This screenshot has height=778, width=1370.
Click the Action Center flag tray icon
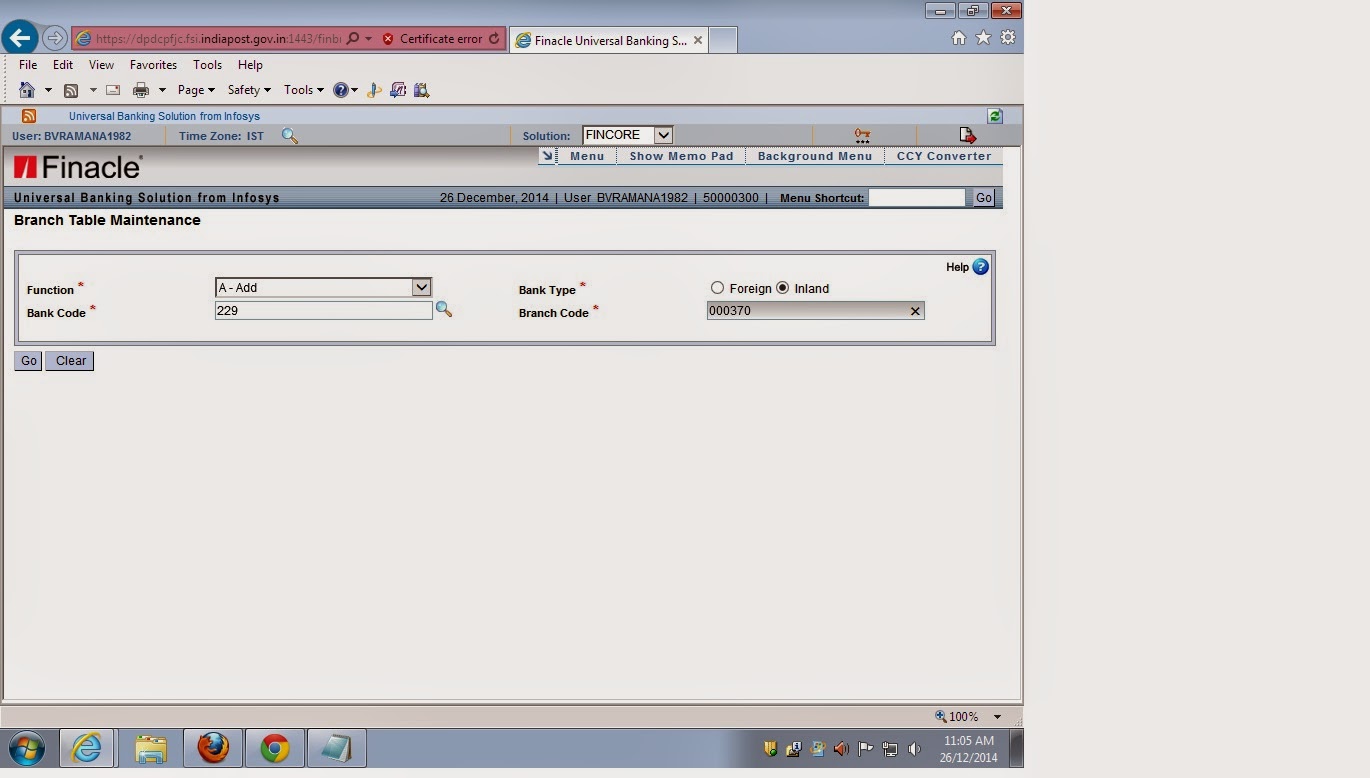tap(866, 748)
